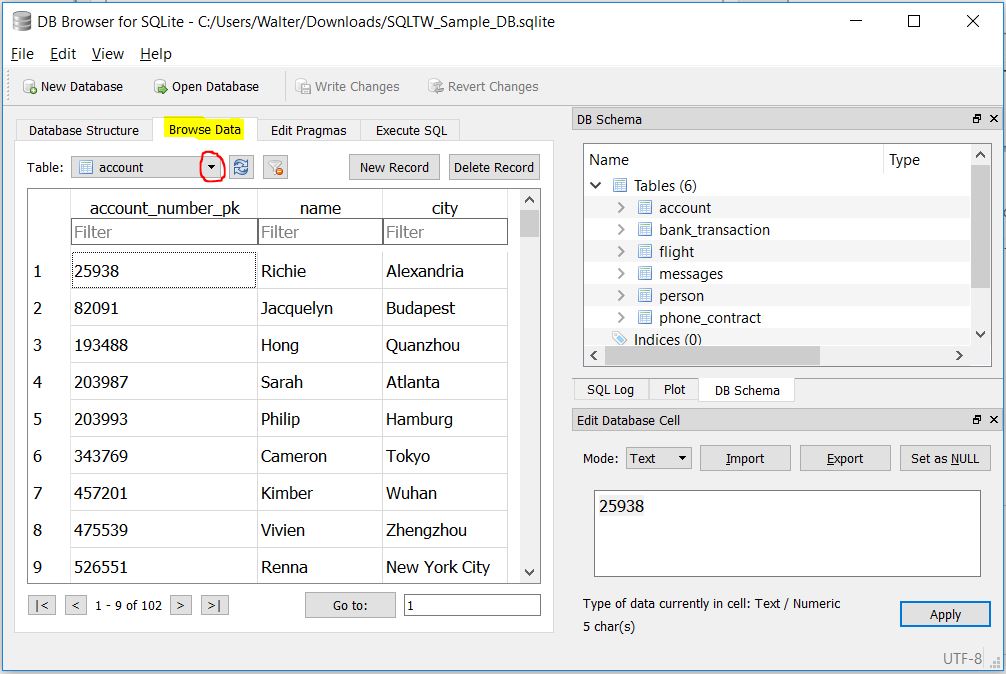The image size is (1006, 674).
Task: Click the Delete Record button
Action: pos(494,167)
